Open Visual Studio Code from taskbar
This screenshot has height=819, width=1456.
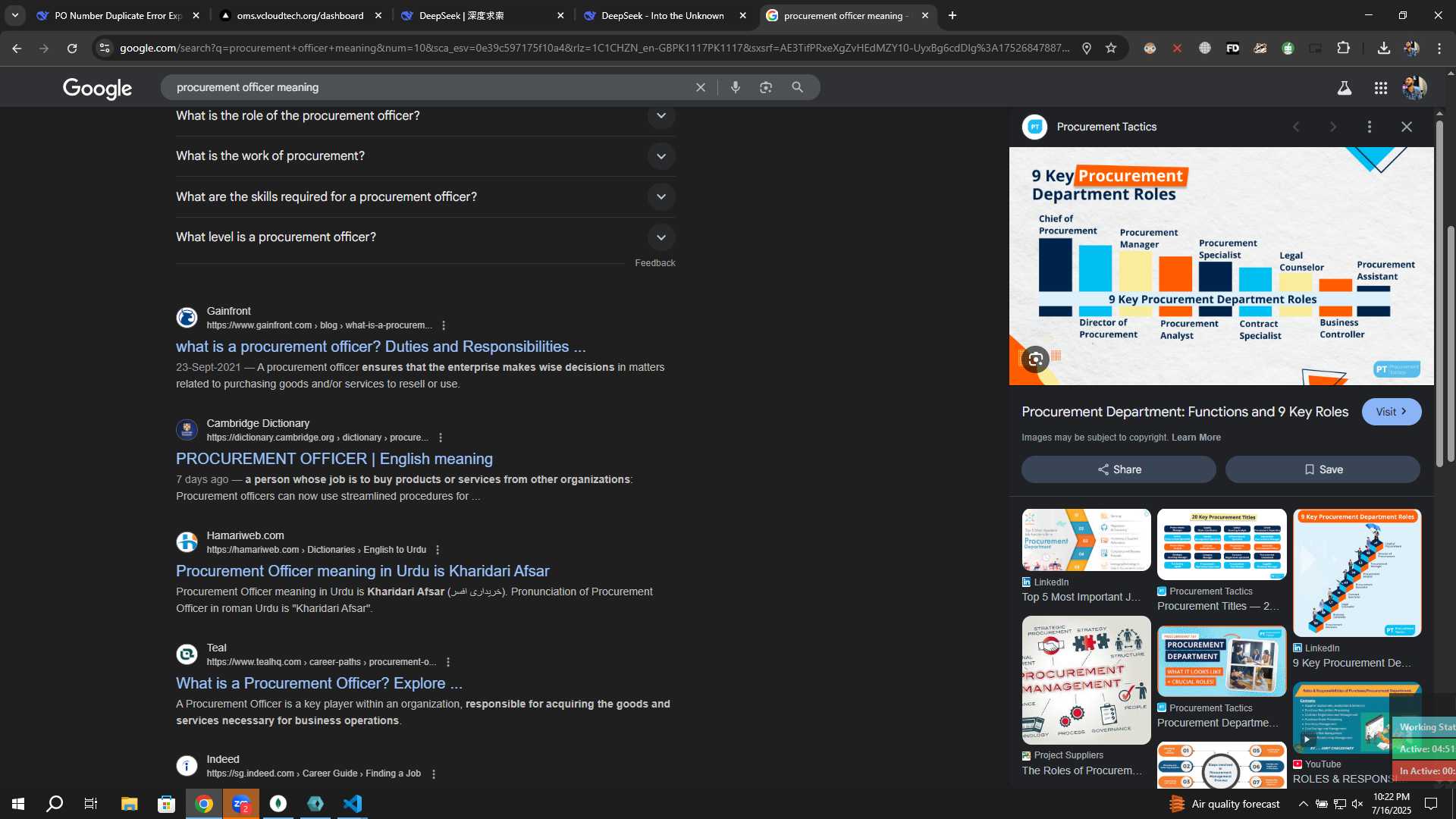click(352, 804)
